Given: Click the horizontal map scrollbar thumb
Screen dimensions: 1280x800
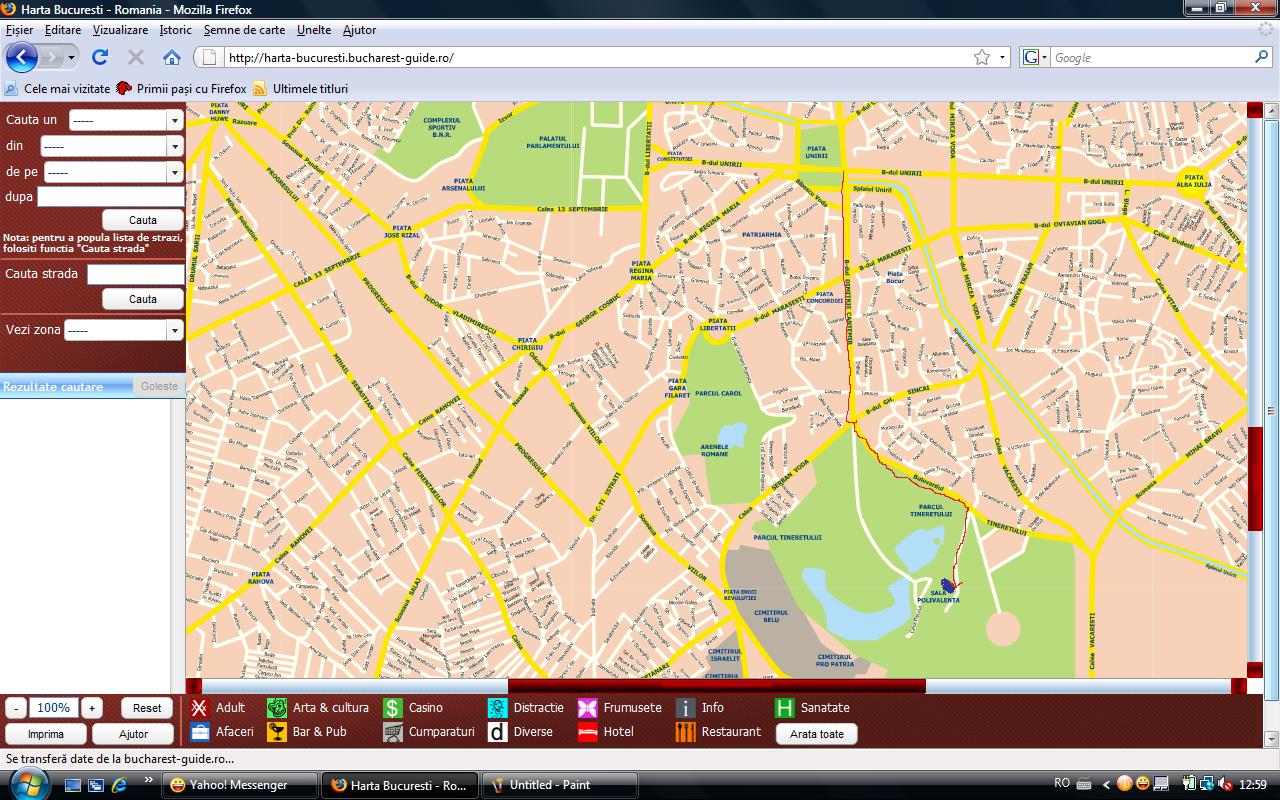Looking at the screenshot, I should (716, 686).
